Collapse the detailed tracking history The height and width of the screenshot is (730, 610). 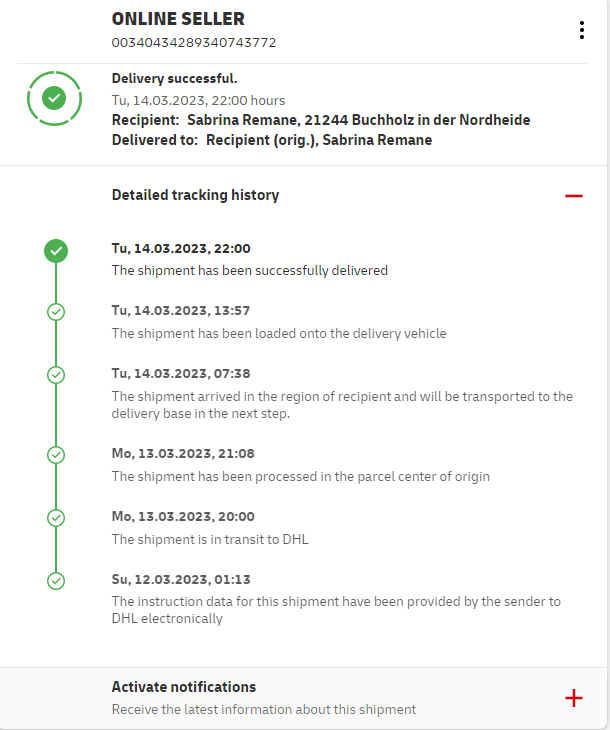click(x=573, y=196)
